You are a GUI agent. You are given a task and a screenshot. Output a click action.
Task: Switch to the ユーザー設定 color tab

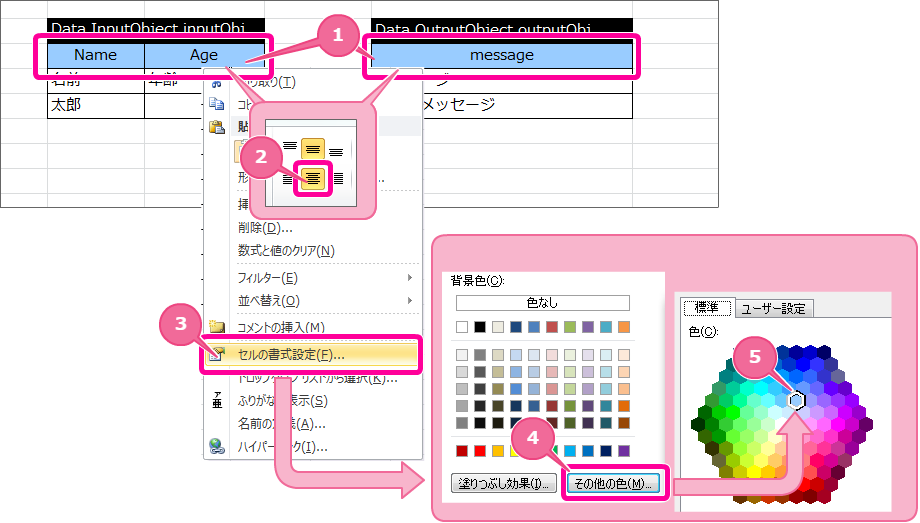pyautogui.click(x=773, y=309)
